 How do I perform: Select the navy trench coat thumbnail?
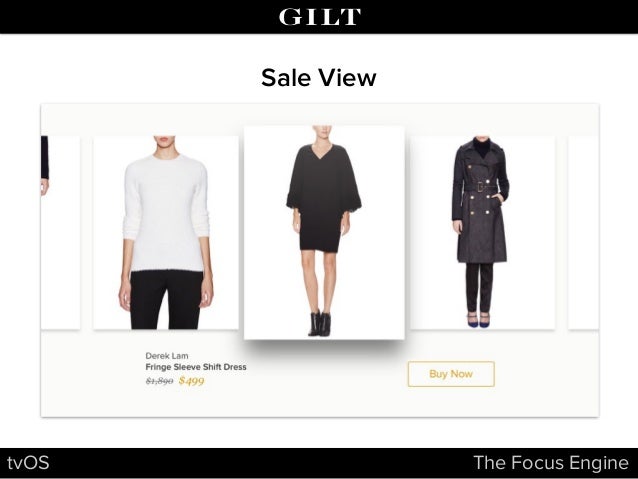pyautogui.click(x=482, y=233)
